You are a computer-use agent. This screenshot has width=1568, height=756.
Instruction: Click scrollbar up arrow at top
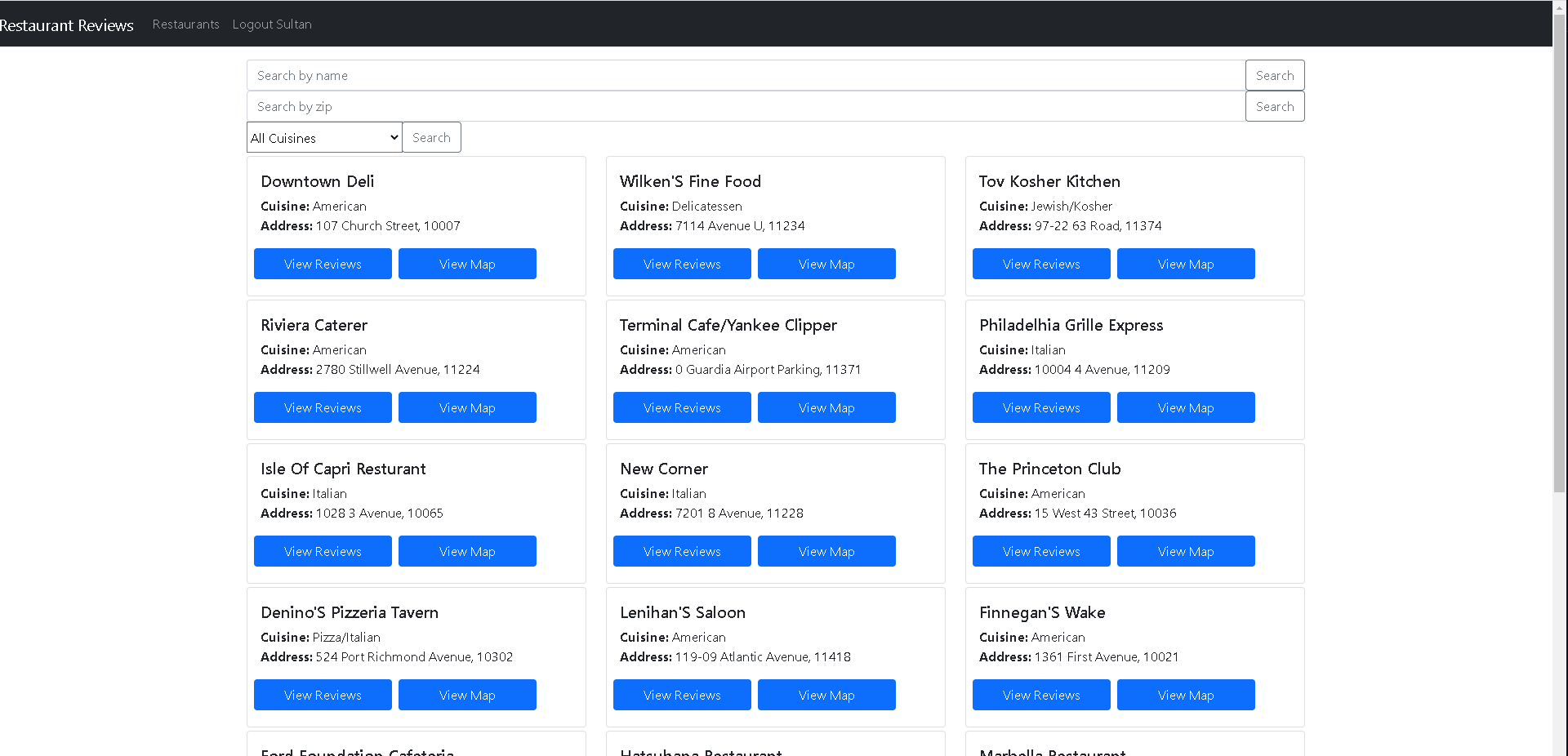[x=1560, y=7]
